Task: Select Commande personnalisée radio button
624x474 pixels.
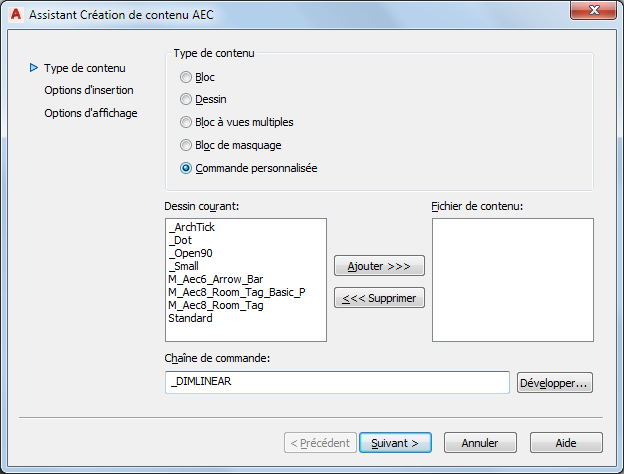Action: point(186,168)
